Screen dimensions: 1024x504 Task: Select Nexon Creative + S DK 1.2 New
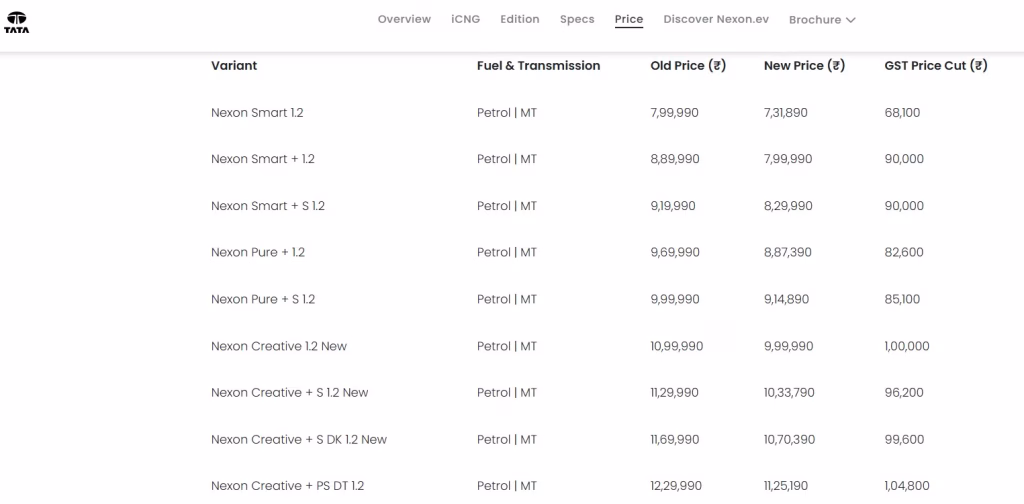pyautogui.click(x=299, y=439)
